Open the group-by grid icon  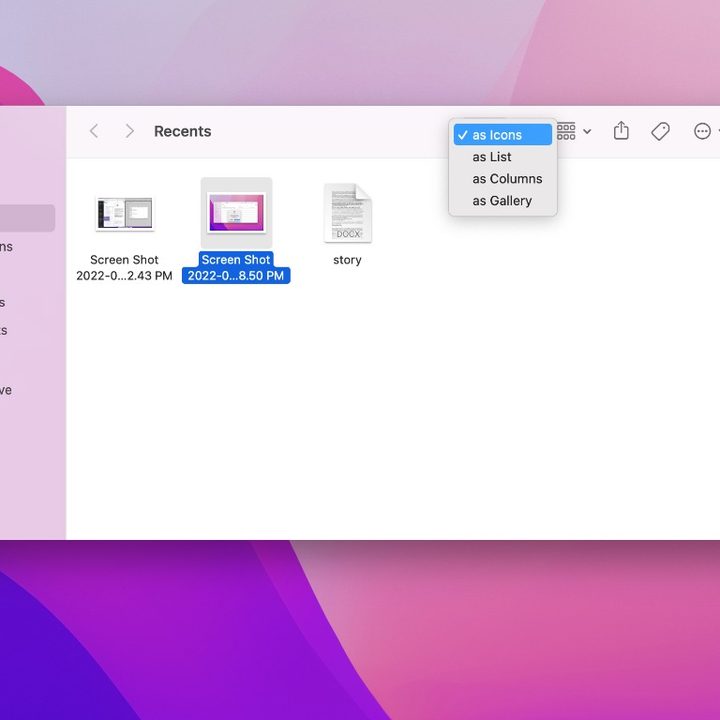566,131
